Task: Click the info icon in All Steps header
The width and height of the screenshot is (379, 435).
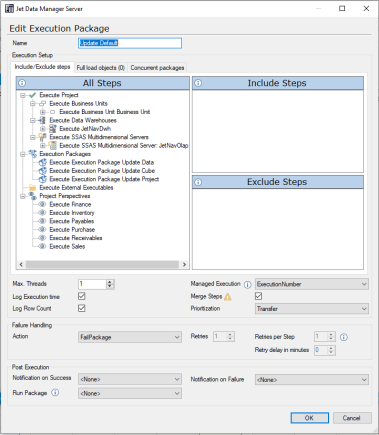Action: click(22, 83)
